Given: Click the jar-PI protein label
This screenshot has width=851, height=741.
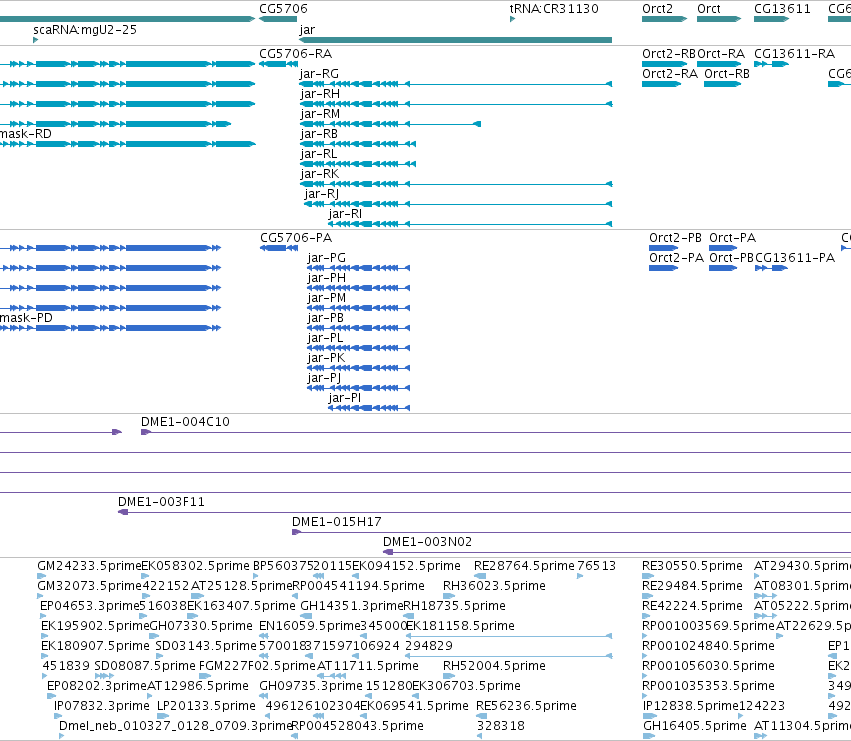Looking at the screenshot, I should point(345,398).
